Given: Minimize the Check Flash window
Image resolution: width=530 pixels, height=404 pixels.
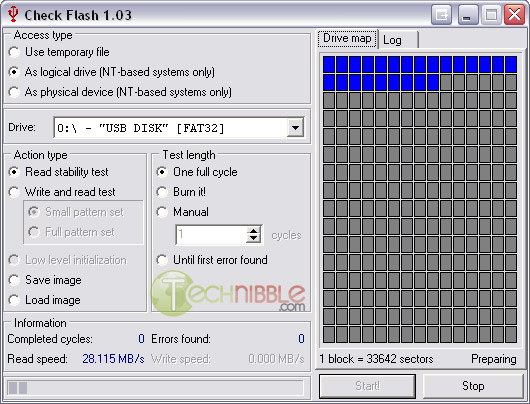Looking at the screenshot, I should pyautogui.click(x=467, y=15).
